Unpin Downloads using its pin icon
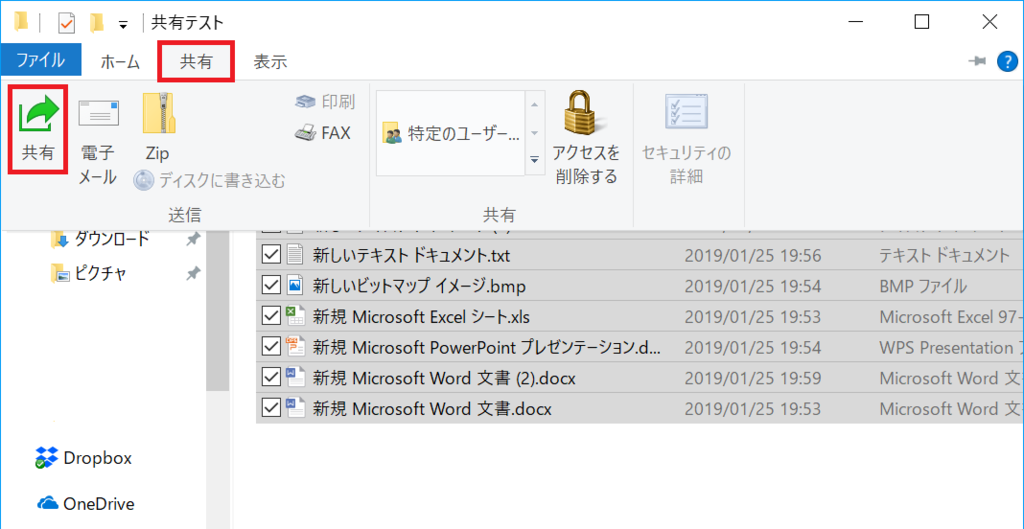 193,240
